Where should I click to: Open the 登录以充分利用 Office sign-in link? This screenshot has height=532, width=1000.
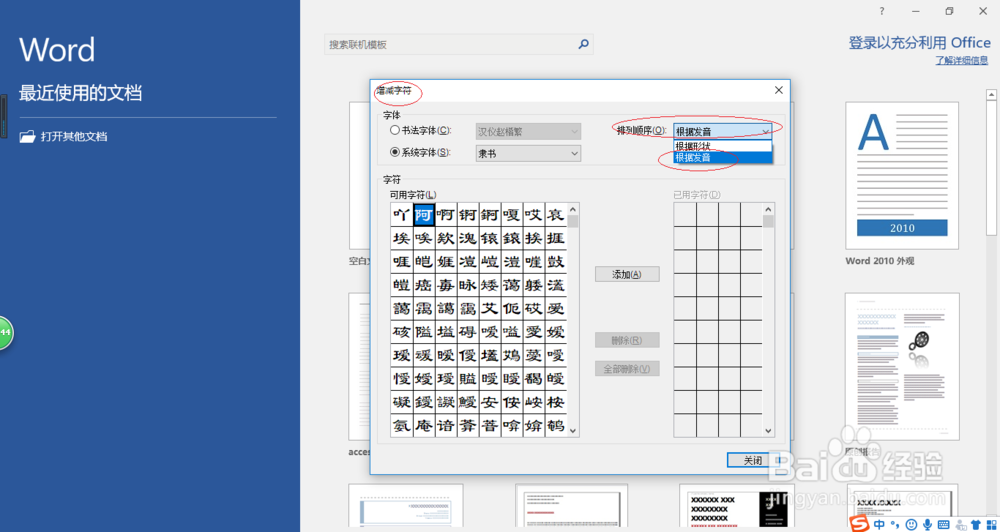(x=919, y=43)
